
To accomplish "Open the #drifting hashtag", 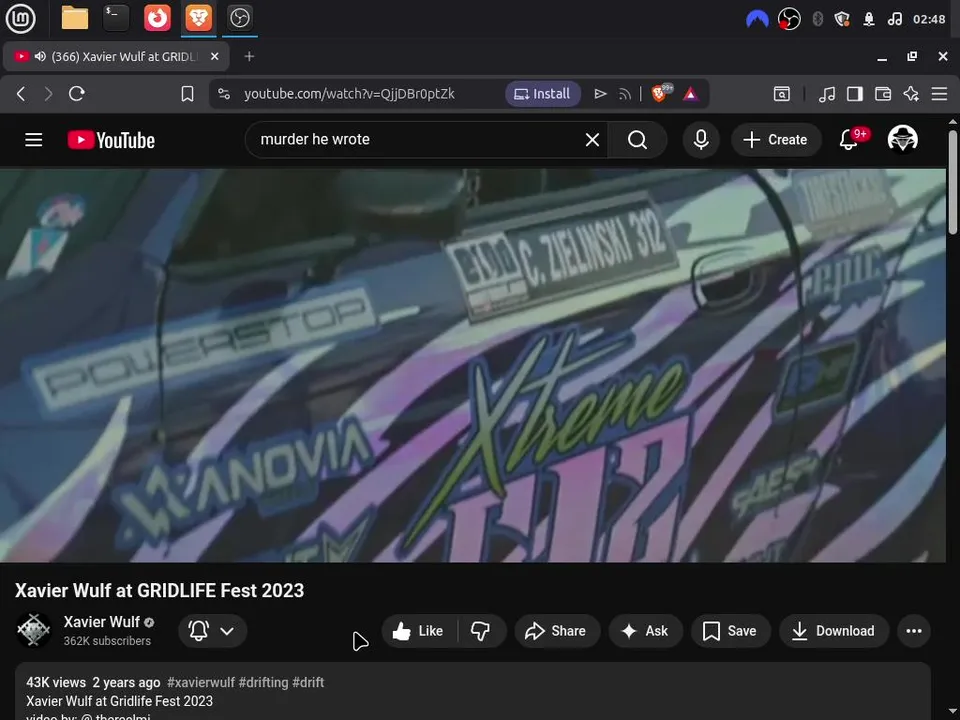I will (x=263, y=682).
